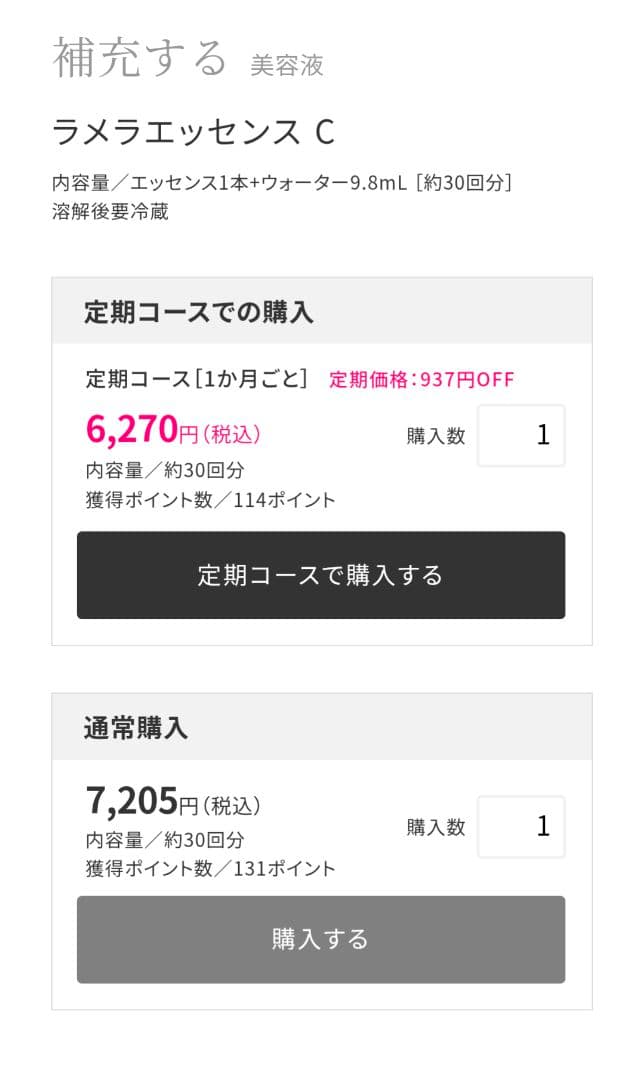This screenshot has width=644, height=1080.
Task: Click the 定期コース[1か月ごと] label
Action: [194, 379]
